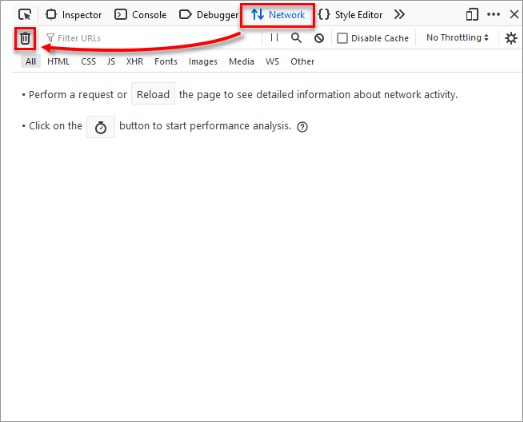The width and height of the screenshot is (523, 422).
Task: Open request blocking icon
Action: tap(319, 38)
